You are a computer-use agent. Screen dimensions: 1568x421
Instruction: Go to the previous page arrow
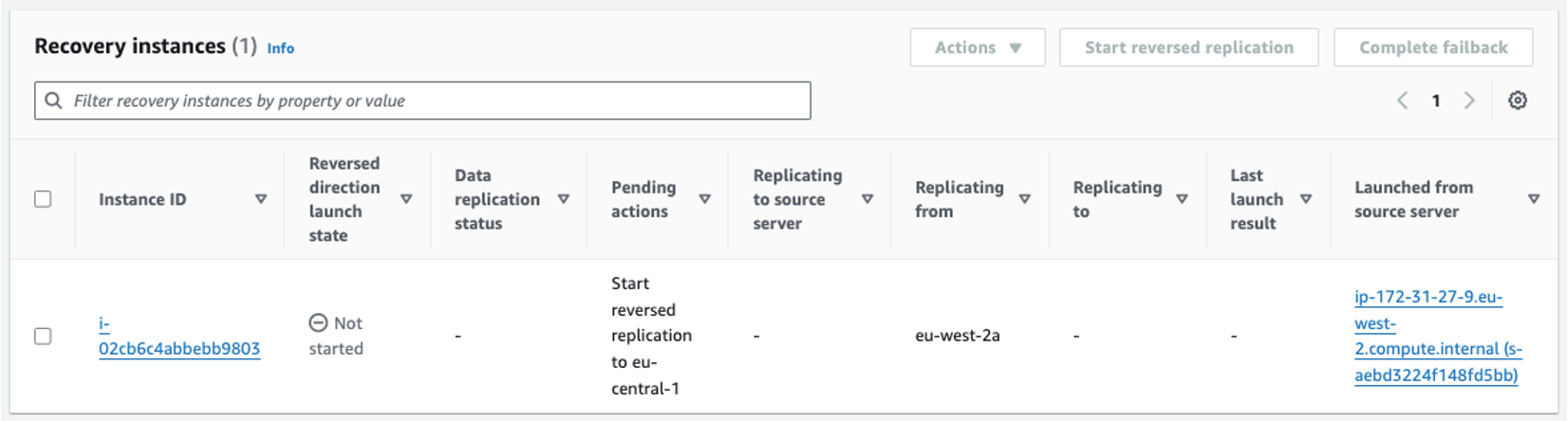click(1402, 101)
